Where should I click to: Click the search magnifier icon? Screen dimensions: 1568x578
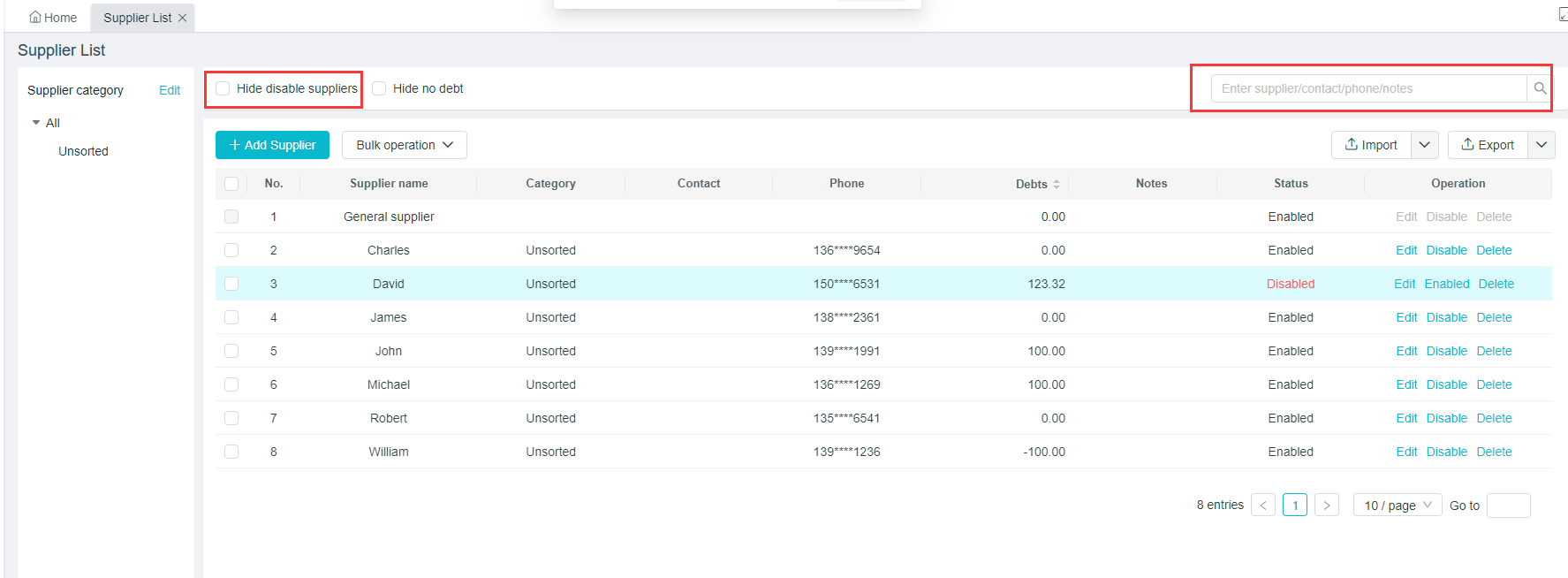1540,88
